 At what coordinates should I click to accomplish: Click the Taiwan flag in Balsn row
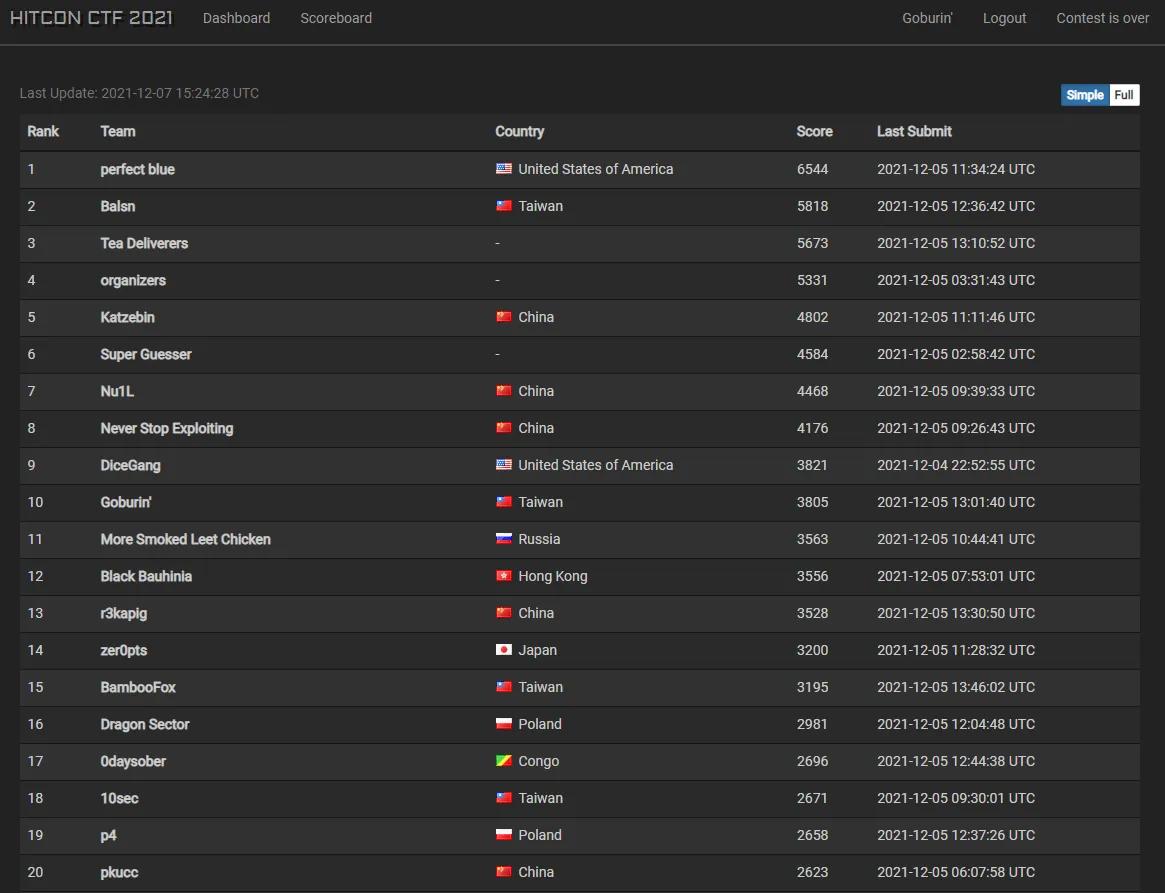(x=504, y=206)
